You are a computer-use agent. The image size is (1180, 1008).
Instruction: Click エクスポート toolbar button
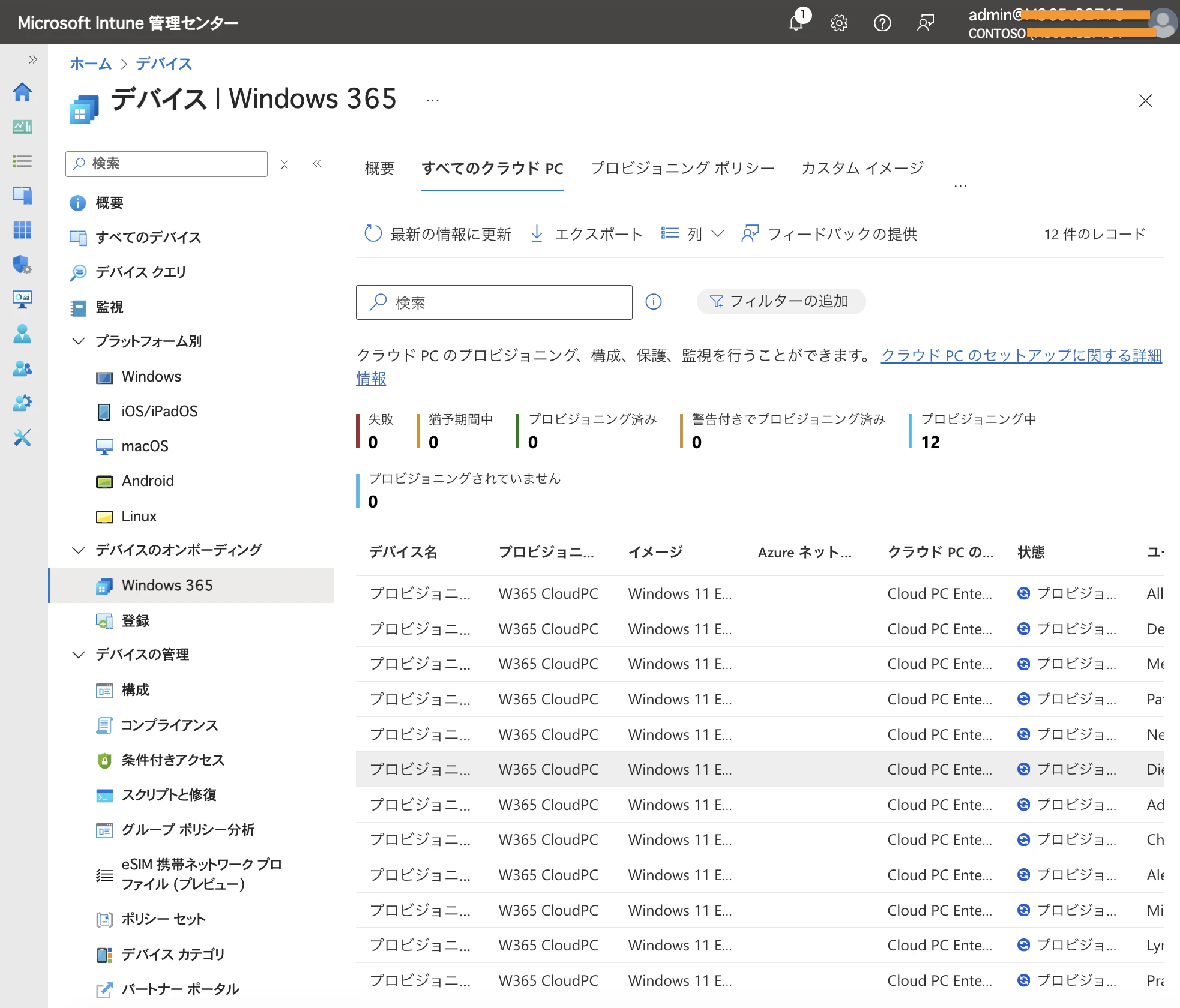click(586, 234)
